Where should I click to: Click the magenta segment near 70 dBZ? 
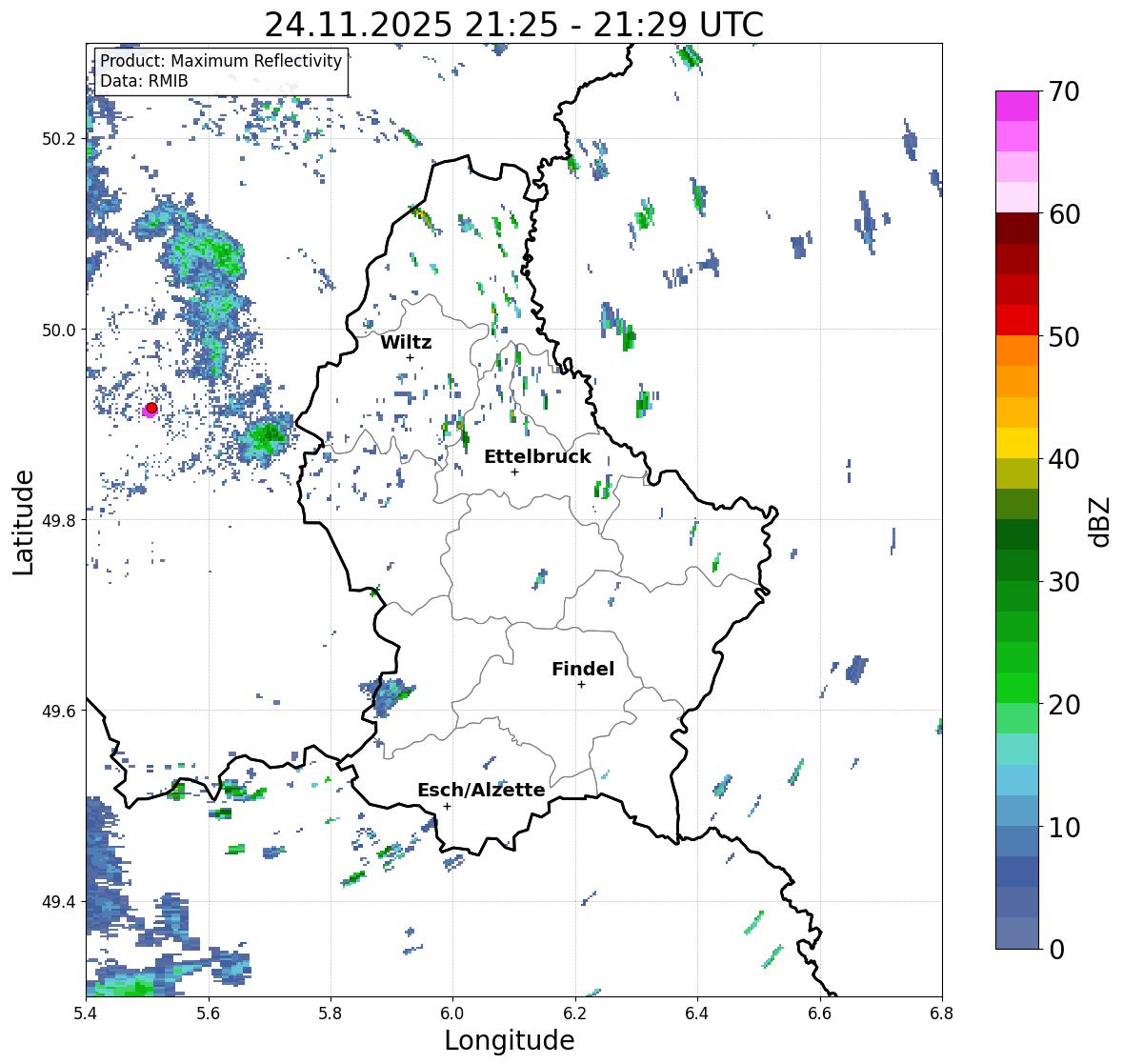pos(1017,106)
